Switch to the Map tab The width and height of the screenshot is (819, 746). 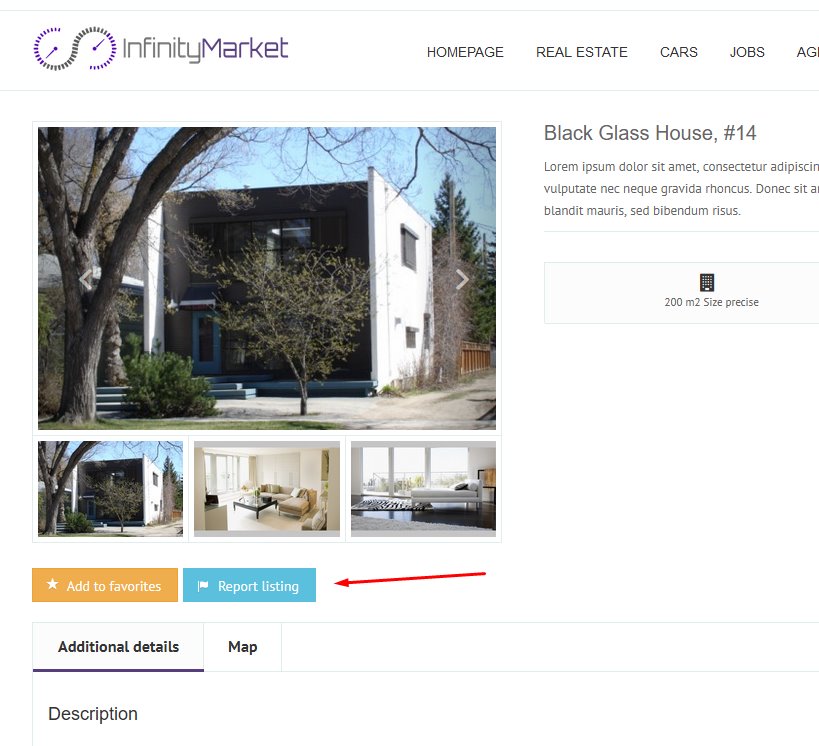[x=242, y=647]
